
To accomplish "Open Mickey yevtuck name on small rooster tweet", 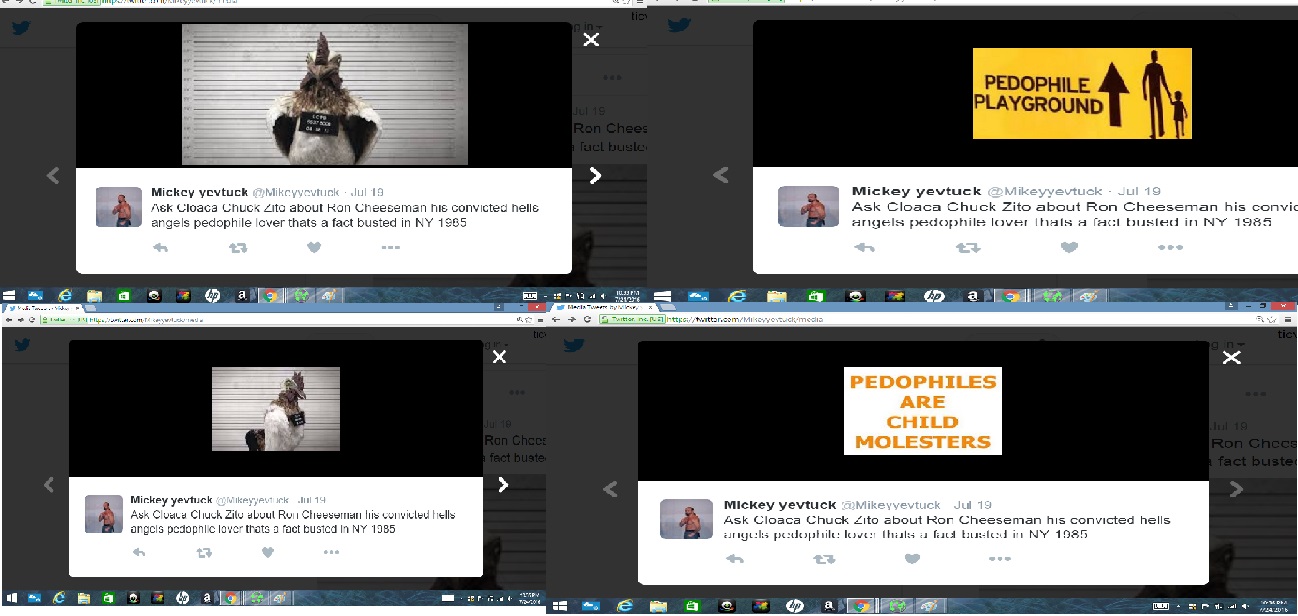I will point(170,500).
